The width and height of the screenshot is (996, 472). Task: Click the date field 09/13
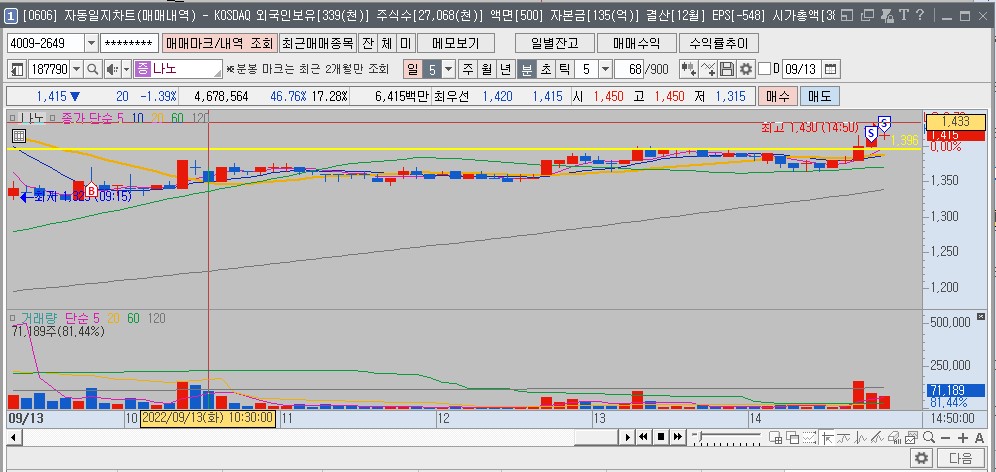click(802, 69)
